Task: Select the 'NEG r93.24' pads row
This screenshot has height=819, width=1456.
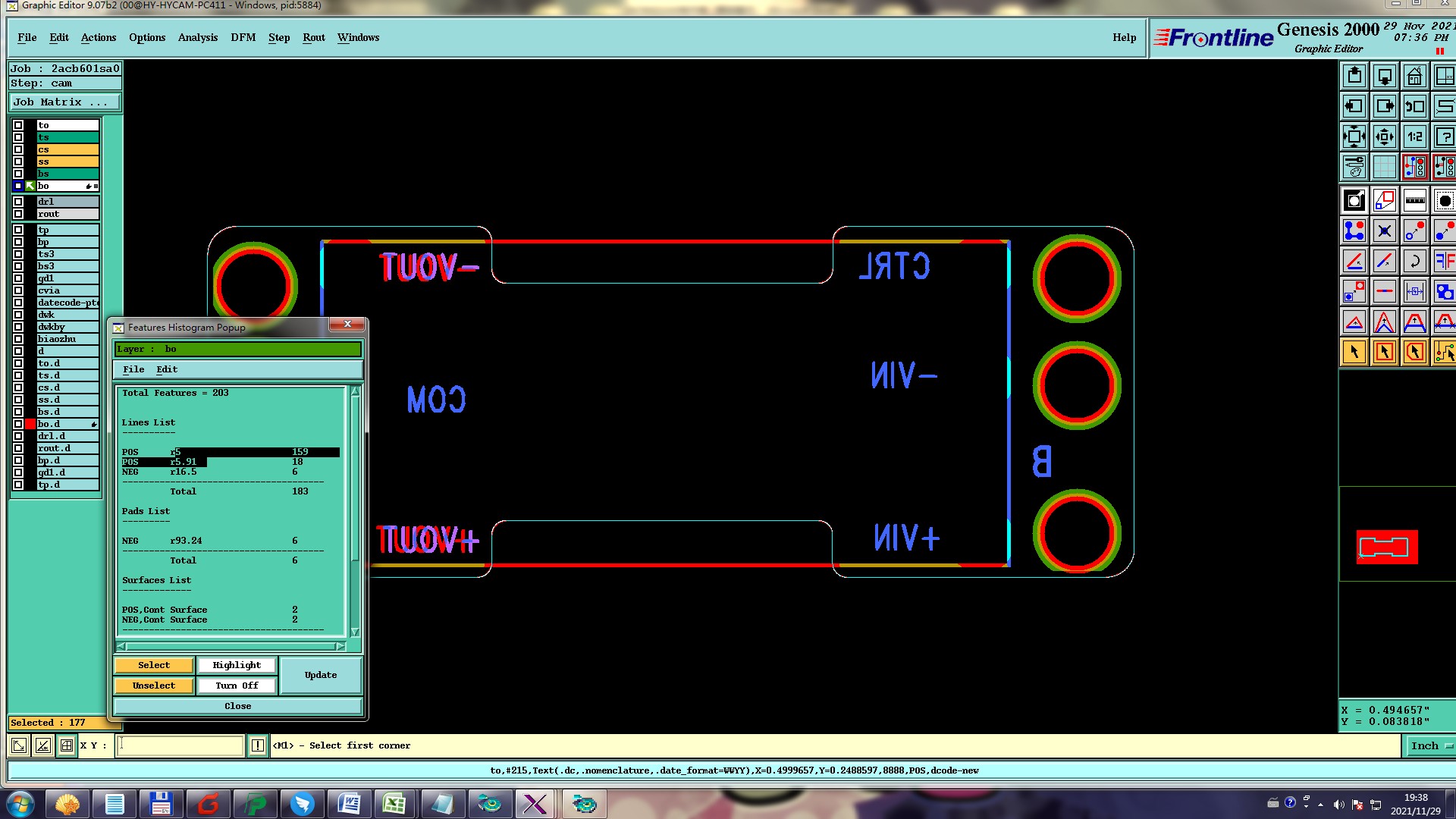Action: pos(231,541)
